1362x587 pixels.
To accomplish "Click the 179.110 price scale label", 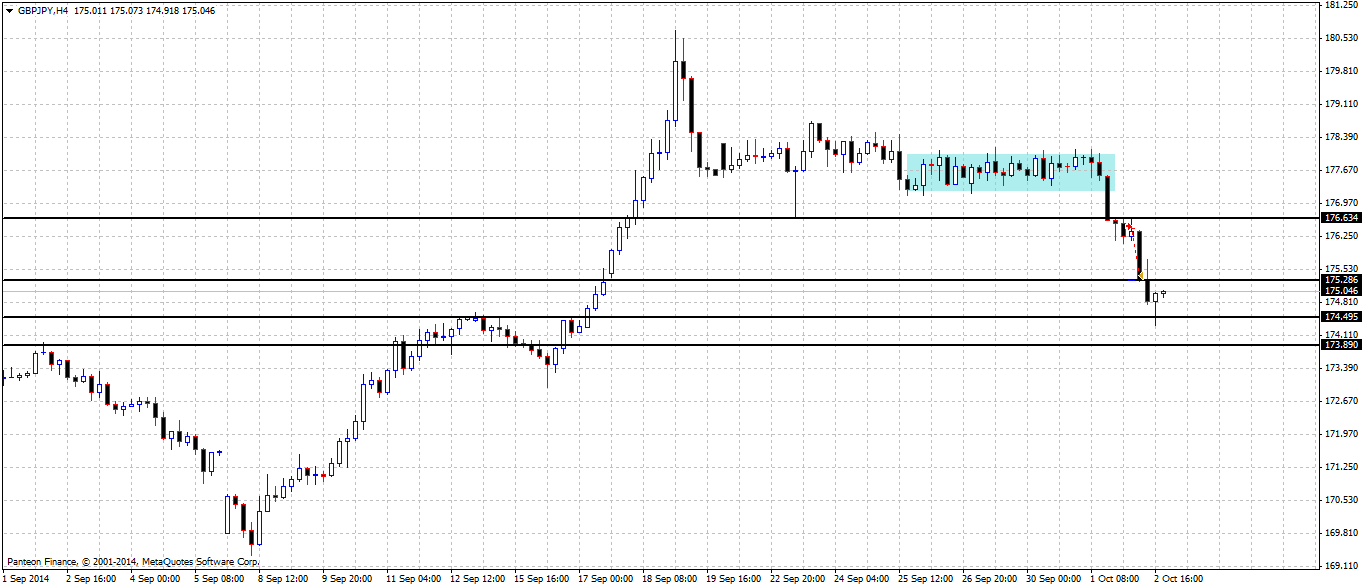I will (1339, 104).
